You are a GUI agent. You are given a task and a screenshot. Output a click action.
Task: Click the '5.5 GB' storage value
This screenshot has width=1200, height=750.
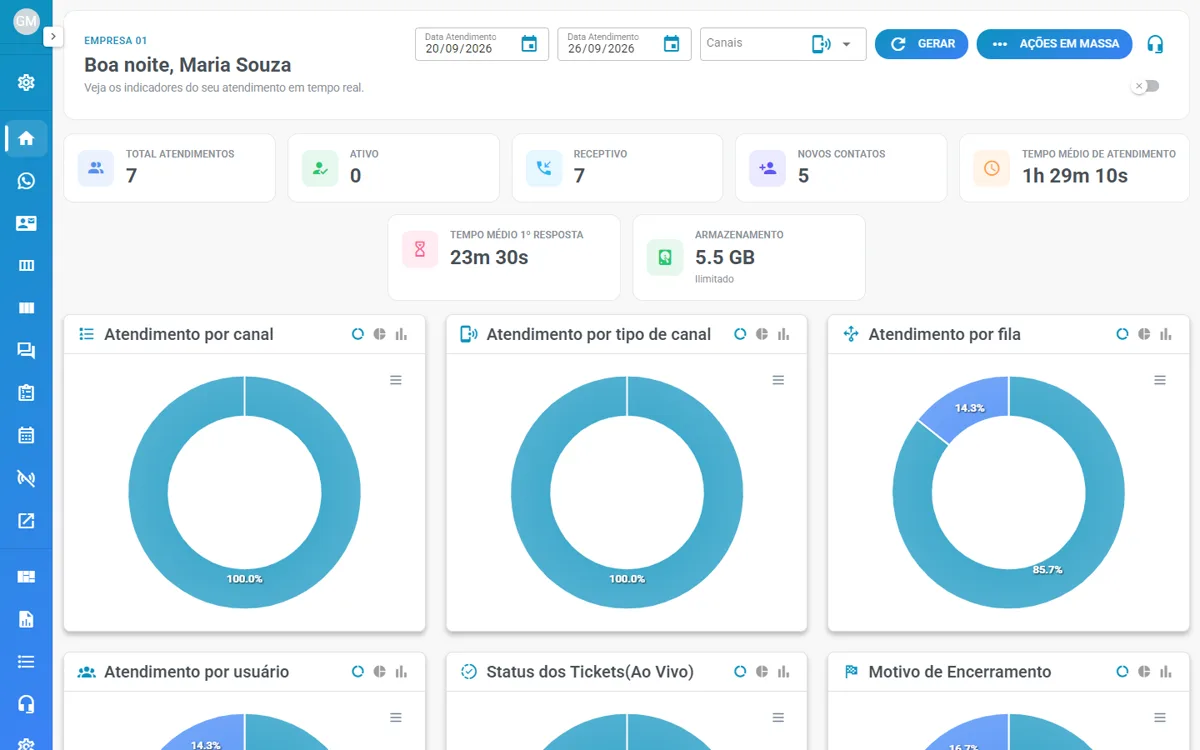coord(725,257)
